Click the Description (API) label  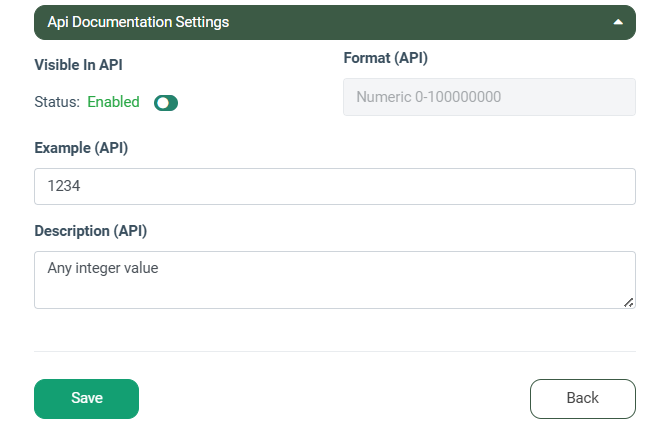90,231
